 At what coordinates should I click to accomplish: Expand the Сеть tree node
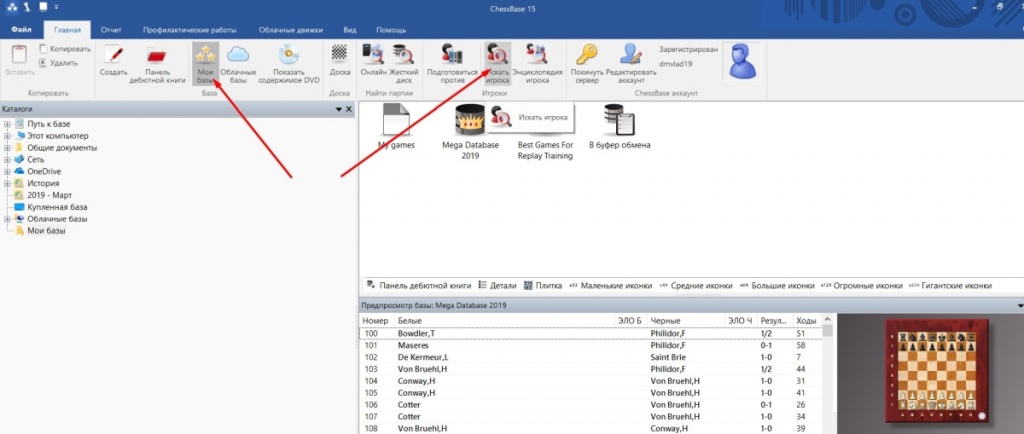7,159
